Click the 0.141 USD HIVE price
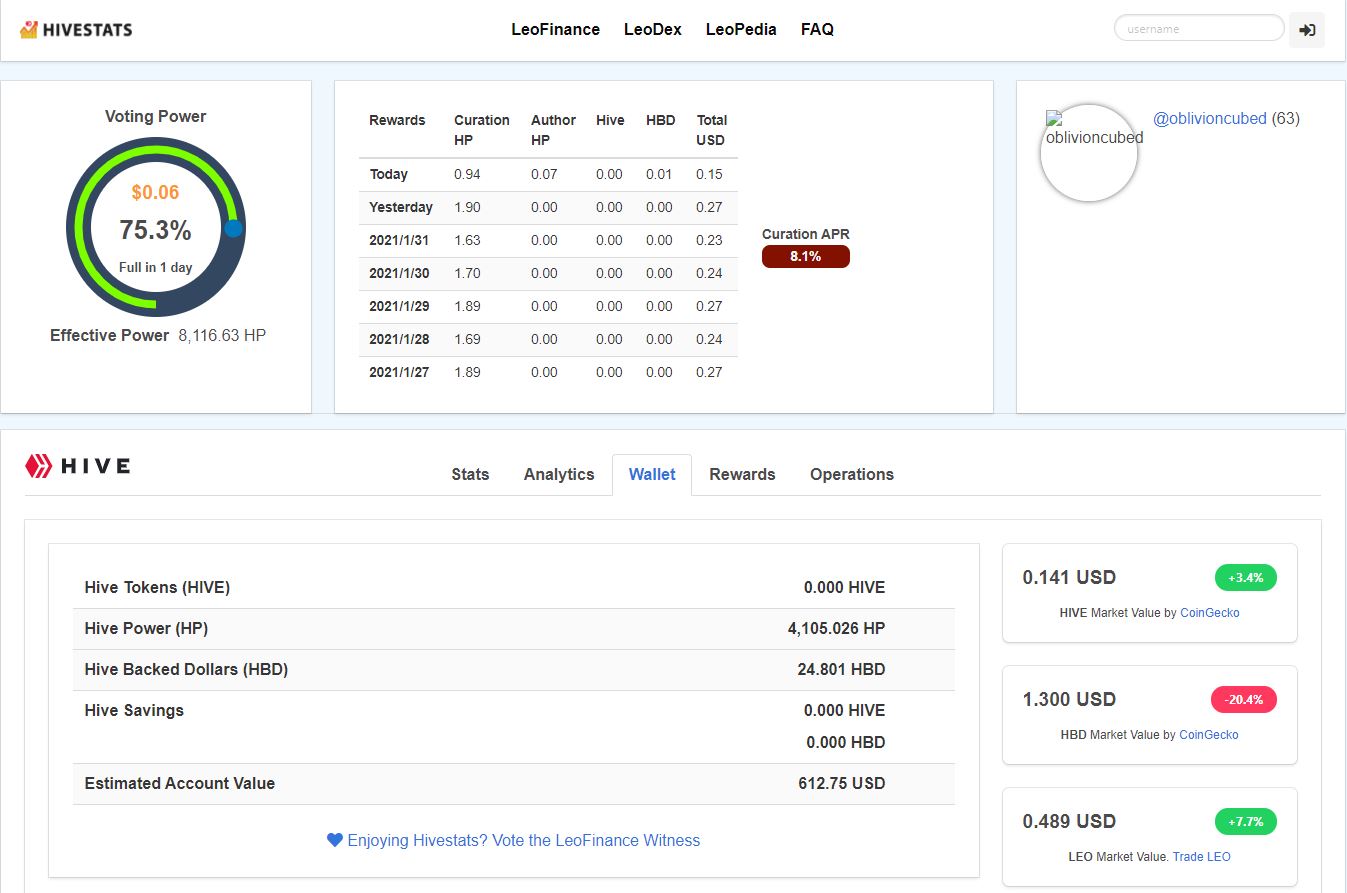Image resolution: width=1347 pixels, height=893 pixels. [1069, 577]
